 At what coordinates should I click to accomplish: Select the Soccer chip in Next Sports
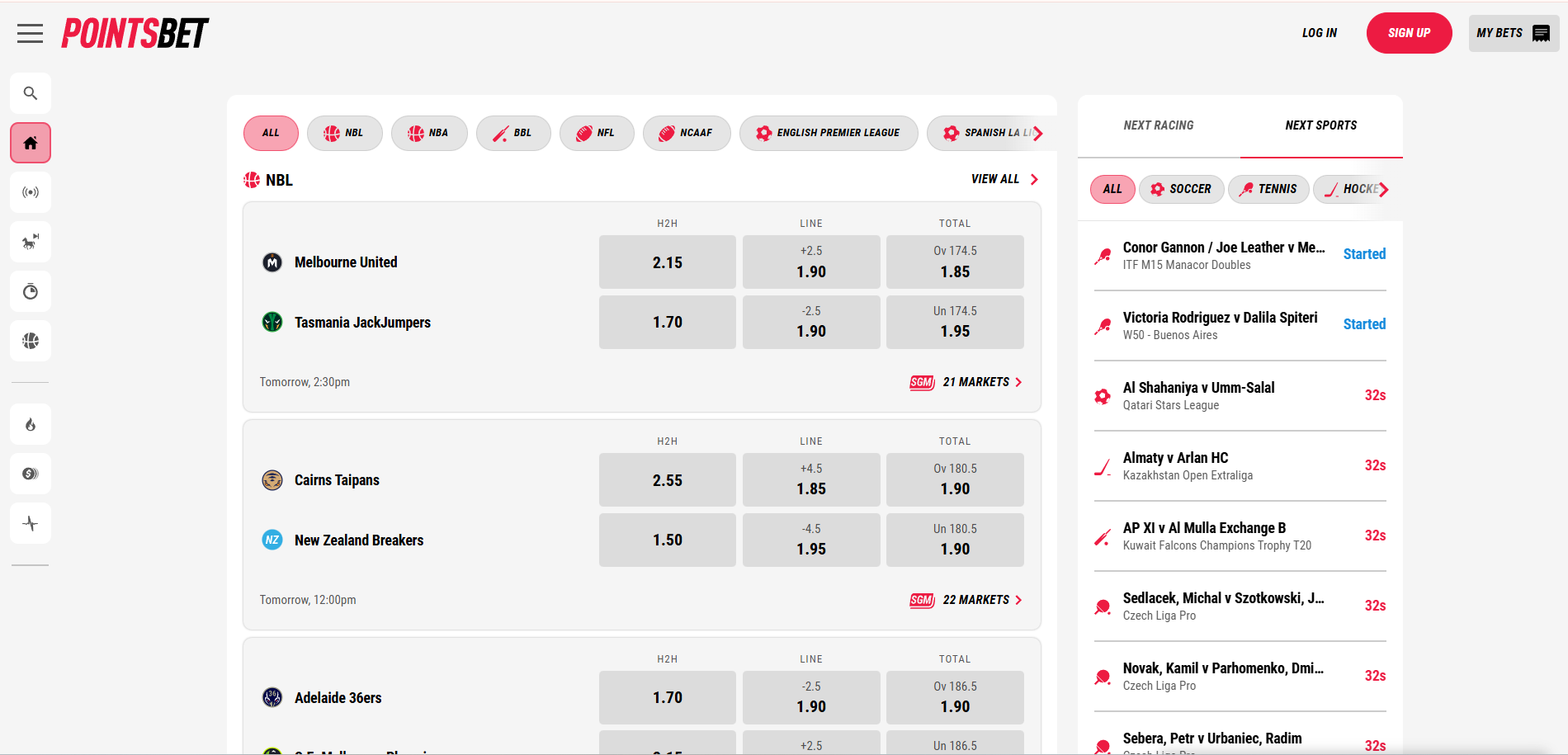(x=1181, y=189)
